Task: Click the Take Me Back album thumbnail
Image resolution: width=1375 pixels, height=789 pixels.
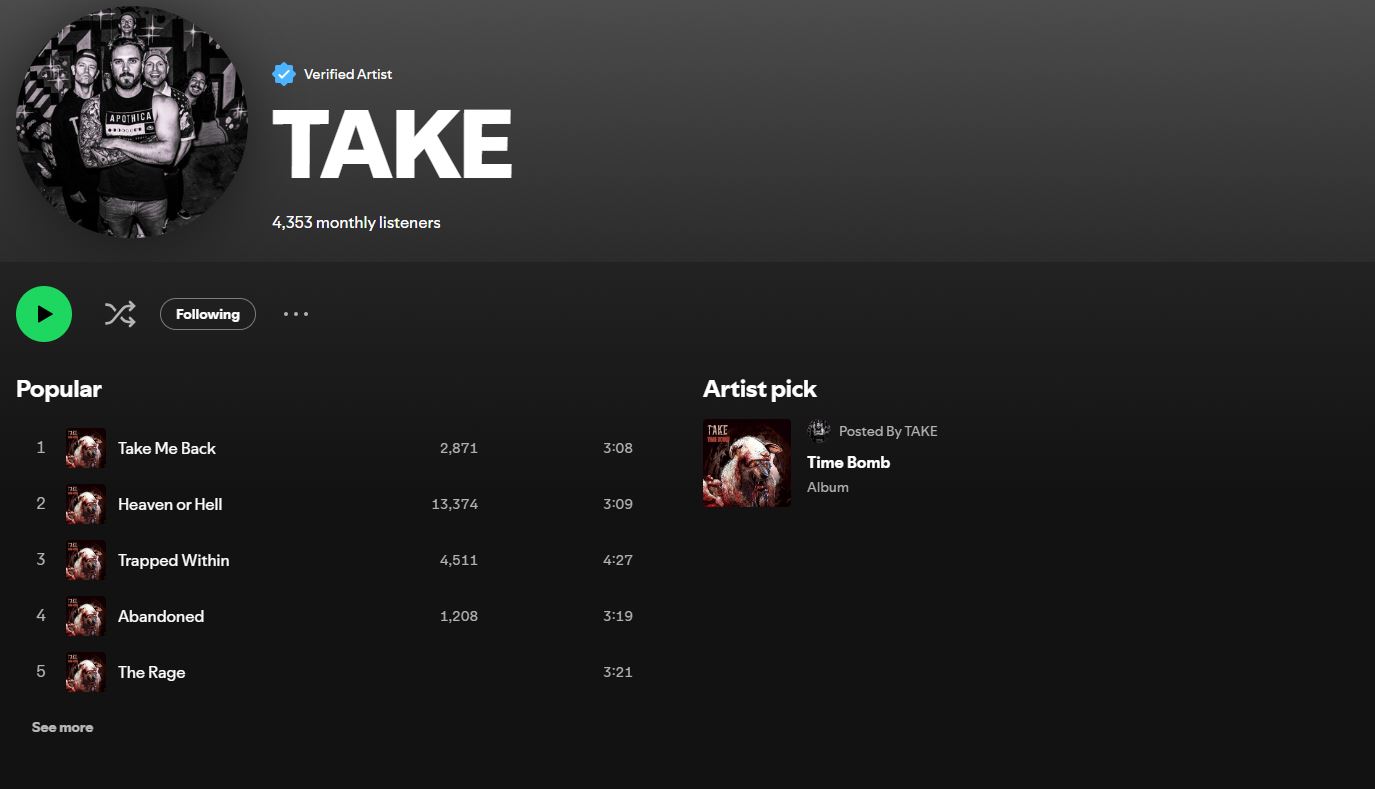Action: click(x=86, y=448)
